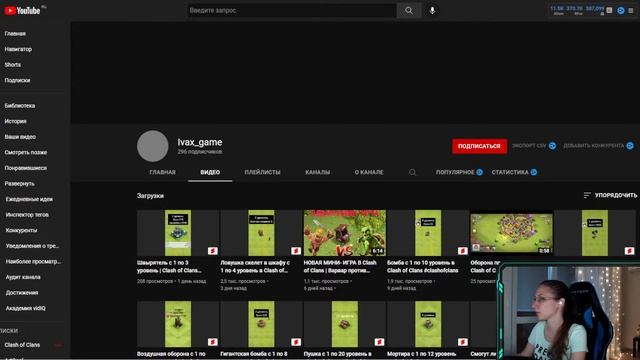The height and width of the screenshot is (360, 640).
Task: Go to Главная in the sidebar
Action: coord(15,33)
